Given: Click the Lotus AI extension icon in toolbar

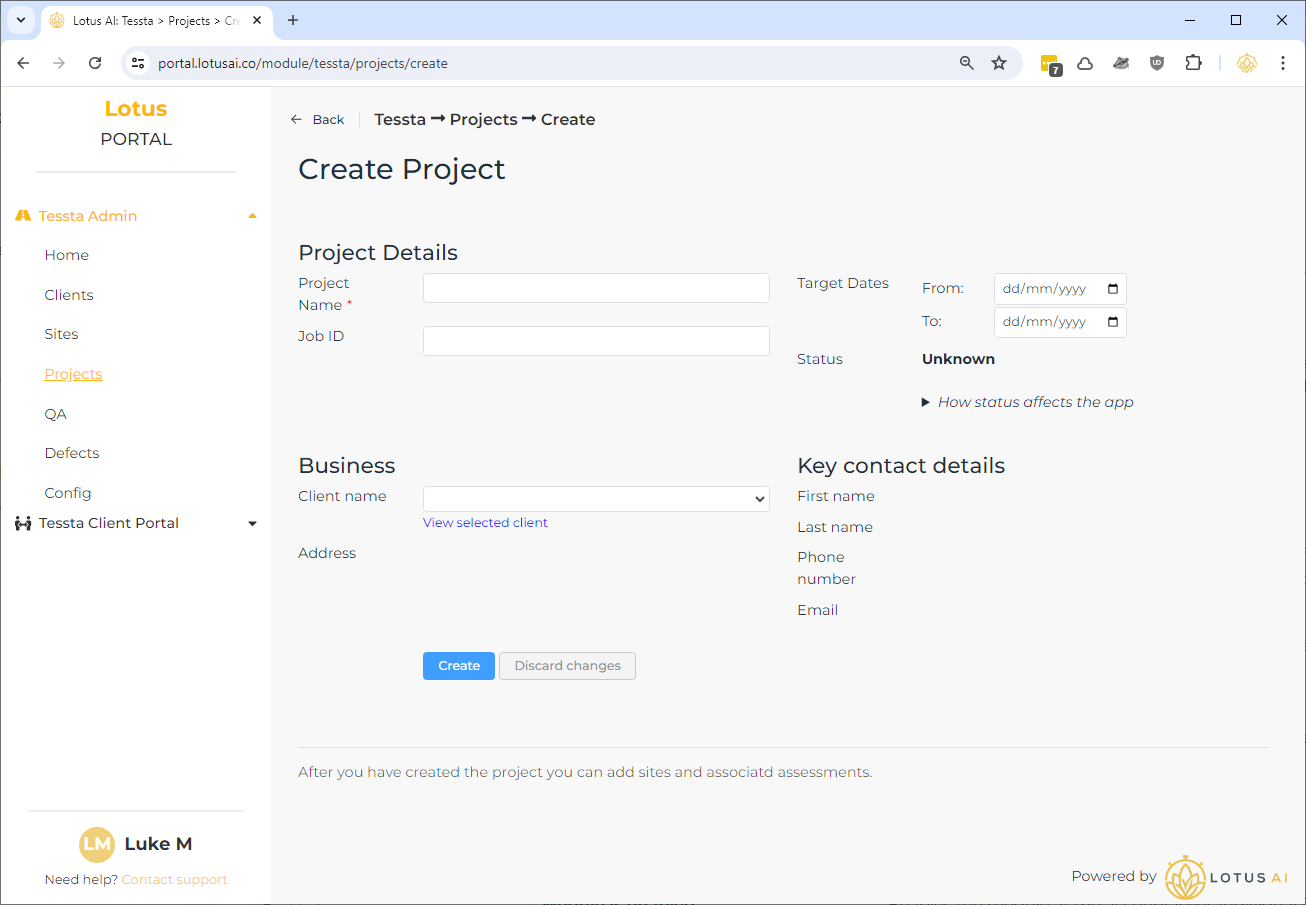Looking at the screenshot, I should click(x=1246, y=63).
